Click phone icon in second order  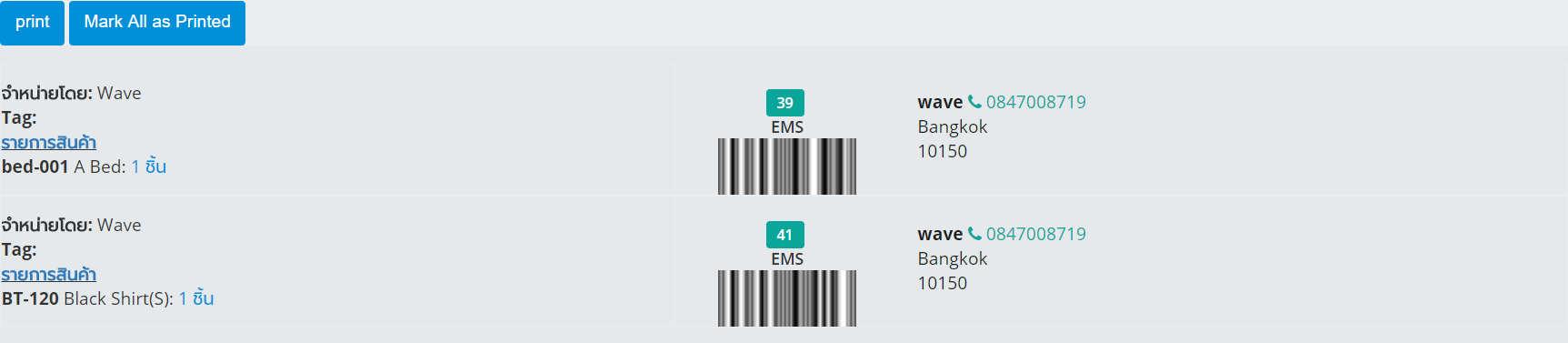point(974,234)
